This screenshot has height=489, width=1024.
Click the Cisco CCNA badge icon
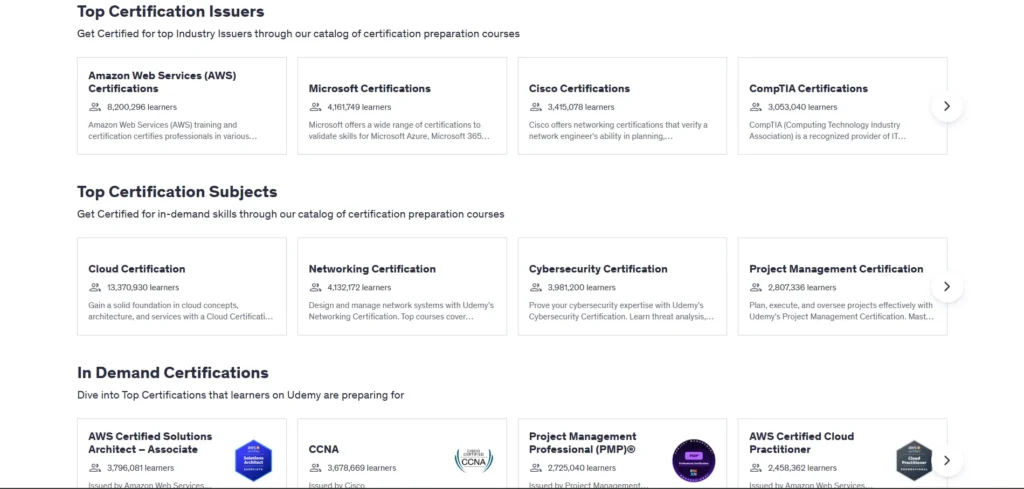point(474,459)
